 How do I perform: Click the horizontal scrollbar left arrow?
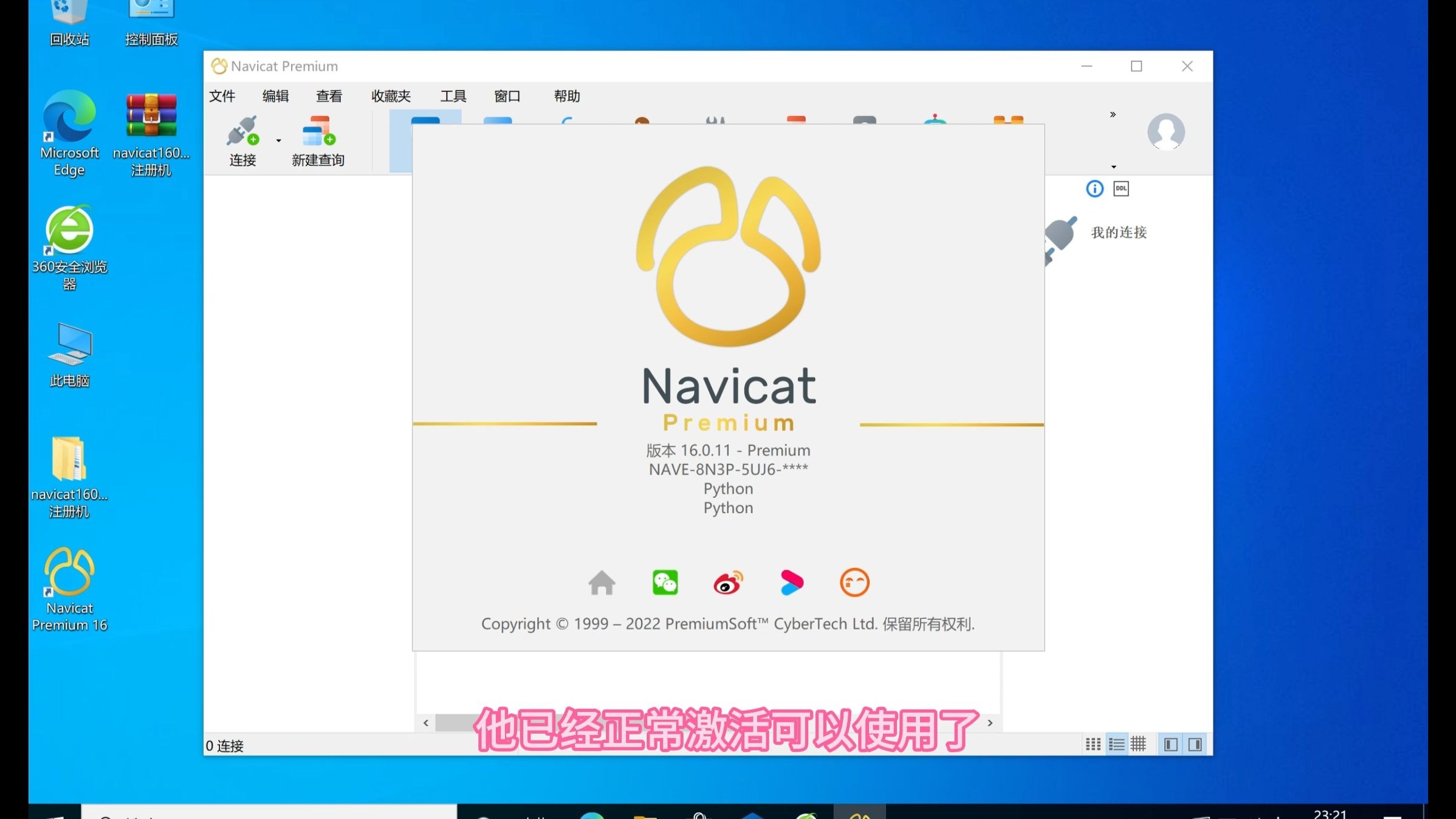(425, 723)
